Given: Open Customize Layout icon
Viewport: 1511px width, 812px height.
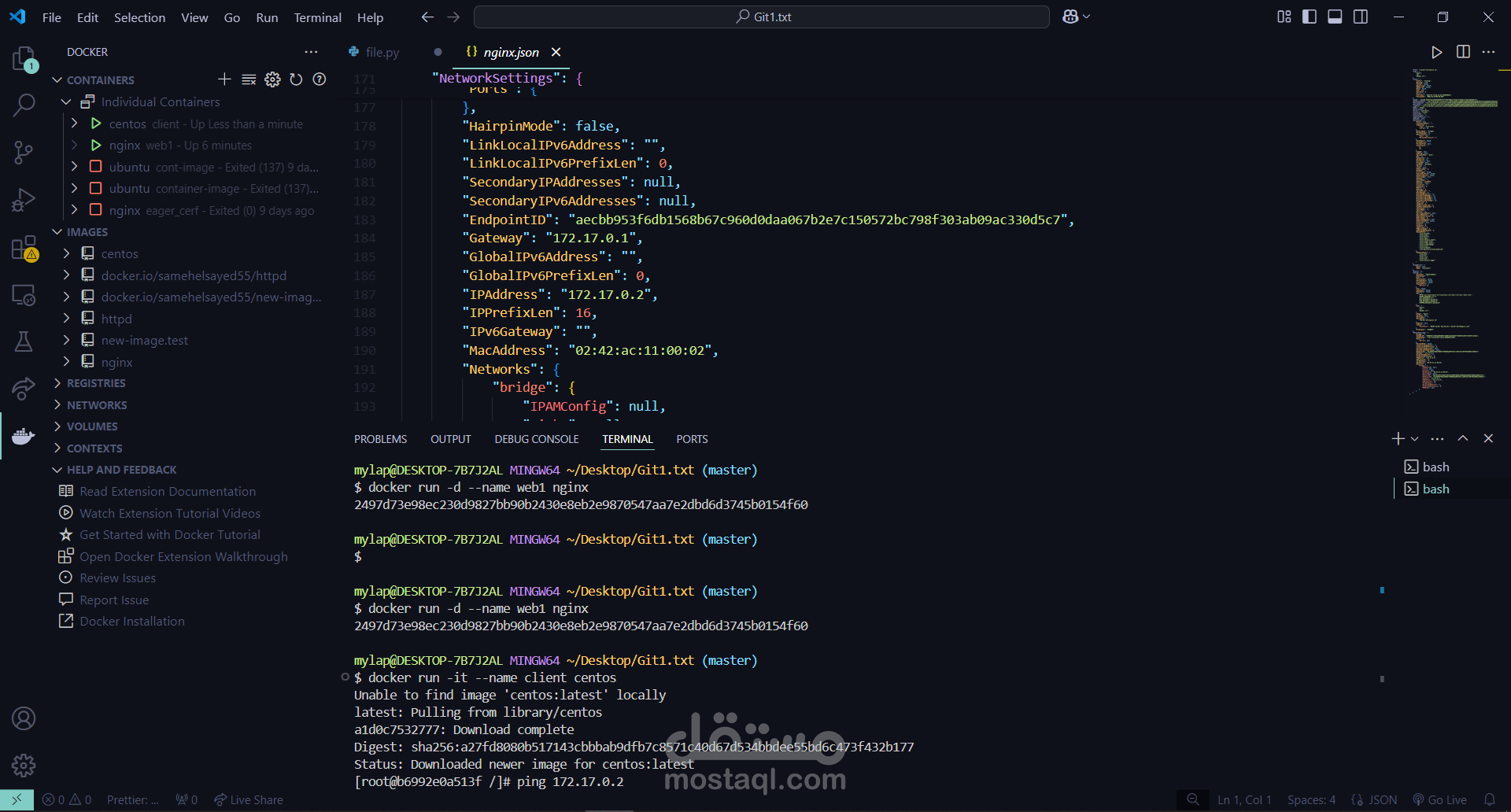Looking at the screenshot, I should pyautogui.click(x=1284, y=17).
